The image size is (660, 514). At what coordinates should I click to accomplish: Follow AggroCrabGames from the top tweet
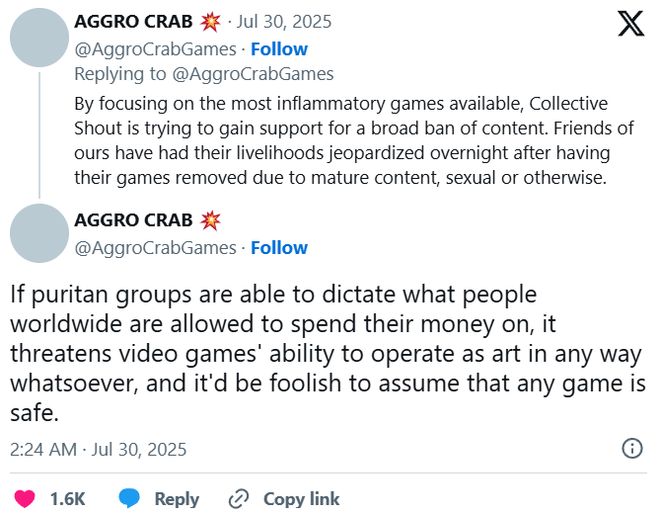[279, 48]
